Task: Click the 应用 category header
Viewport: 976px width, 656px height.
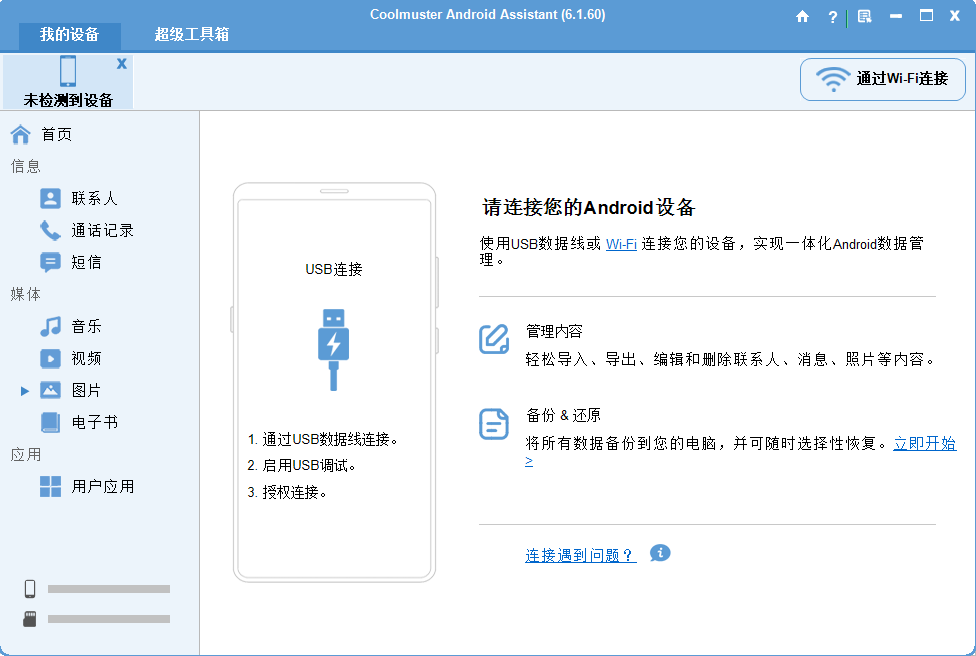Action: click(26, 454)
